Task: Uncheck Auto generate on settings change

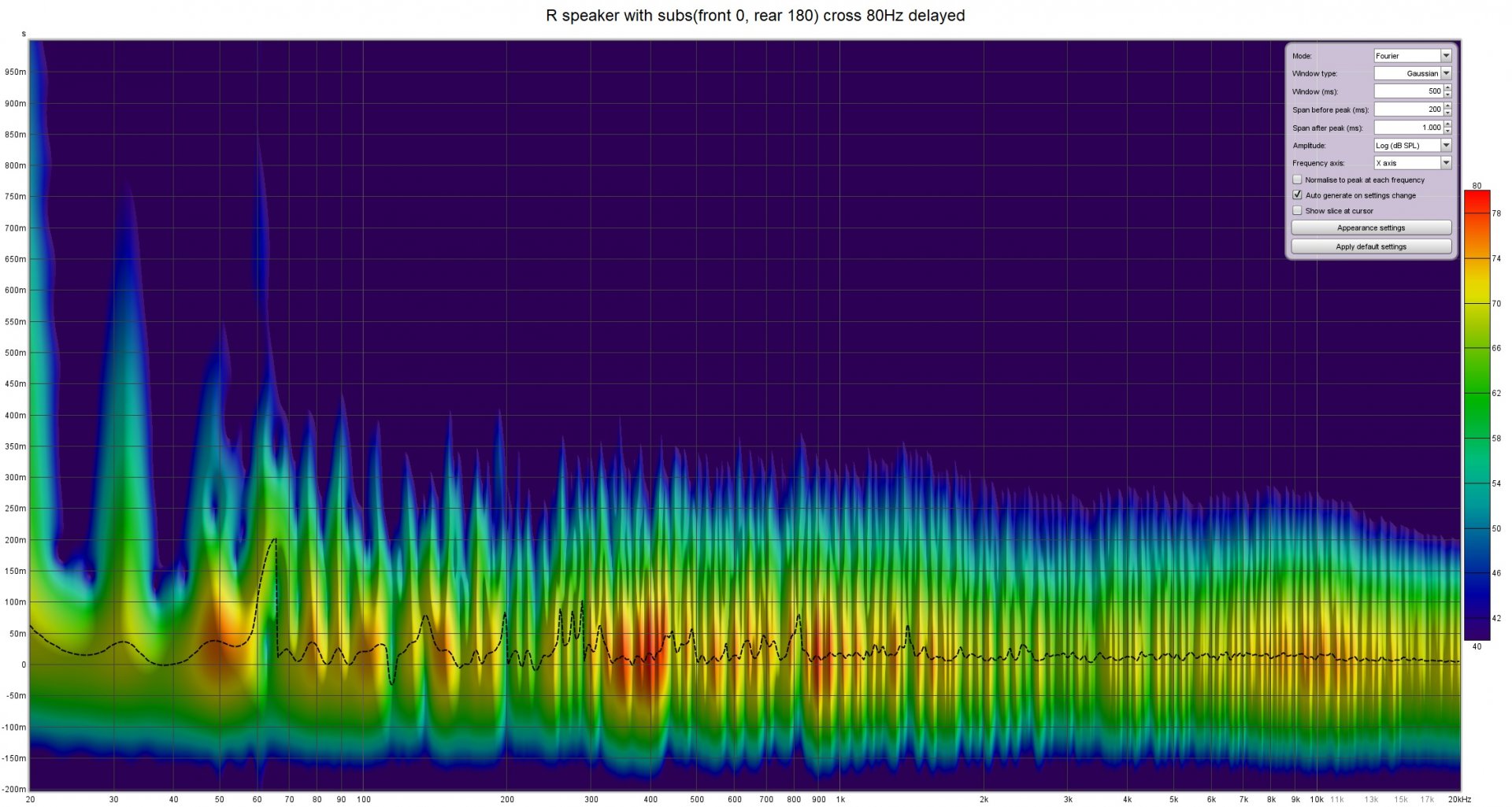Action: pyautogui.click(x=1297, y=195)
